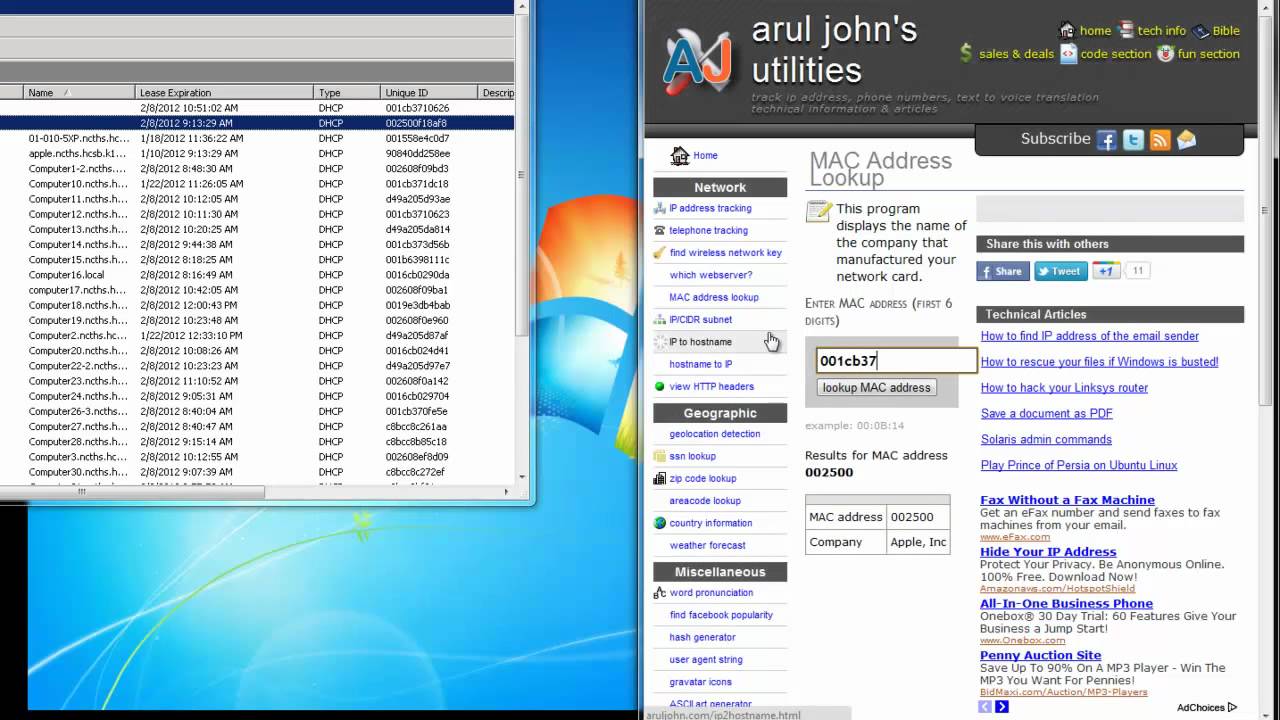Image resolution: width=1280 pixels, height=720 pixels.
Task: Open the 'Hide Your IP Address' ad
Action: click(x=1048, y=552)
